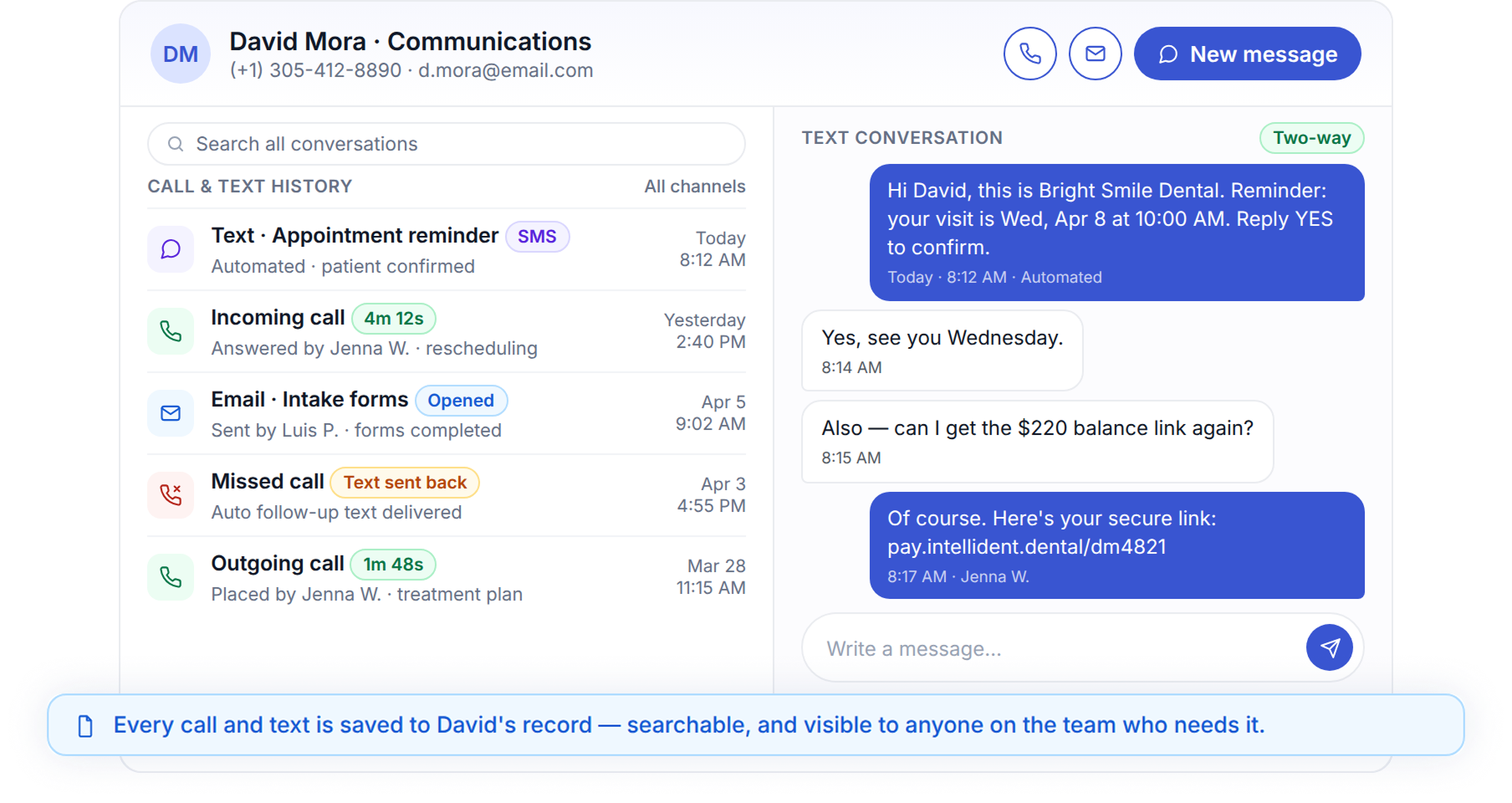Open the pay.intellident.dental/dm4821 link
1512x803 pixels.
point(1026,547)
